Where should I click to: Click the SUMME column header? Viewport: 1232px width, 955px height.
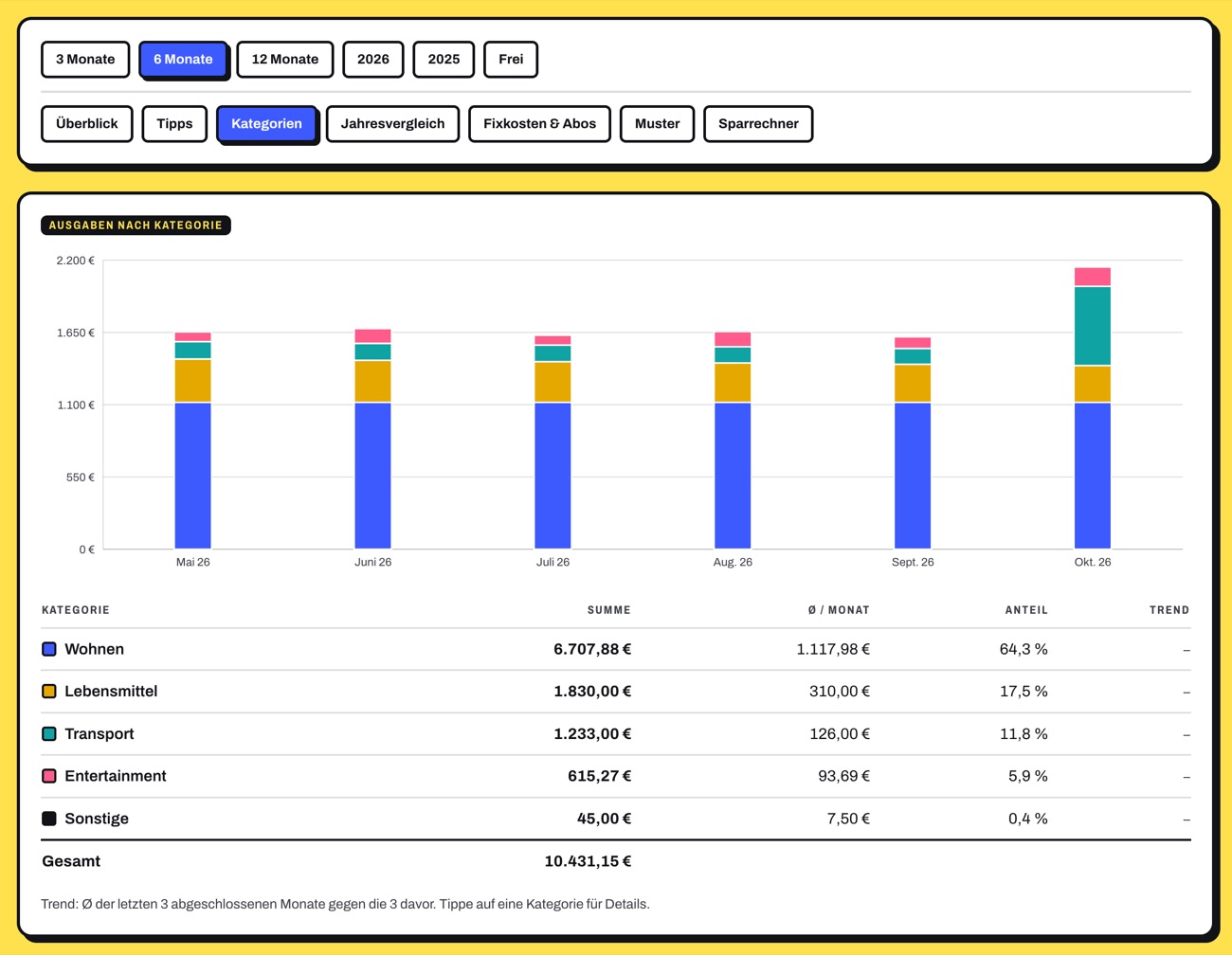pos(609,610)
